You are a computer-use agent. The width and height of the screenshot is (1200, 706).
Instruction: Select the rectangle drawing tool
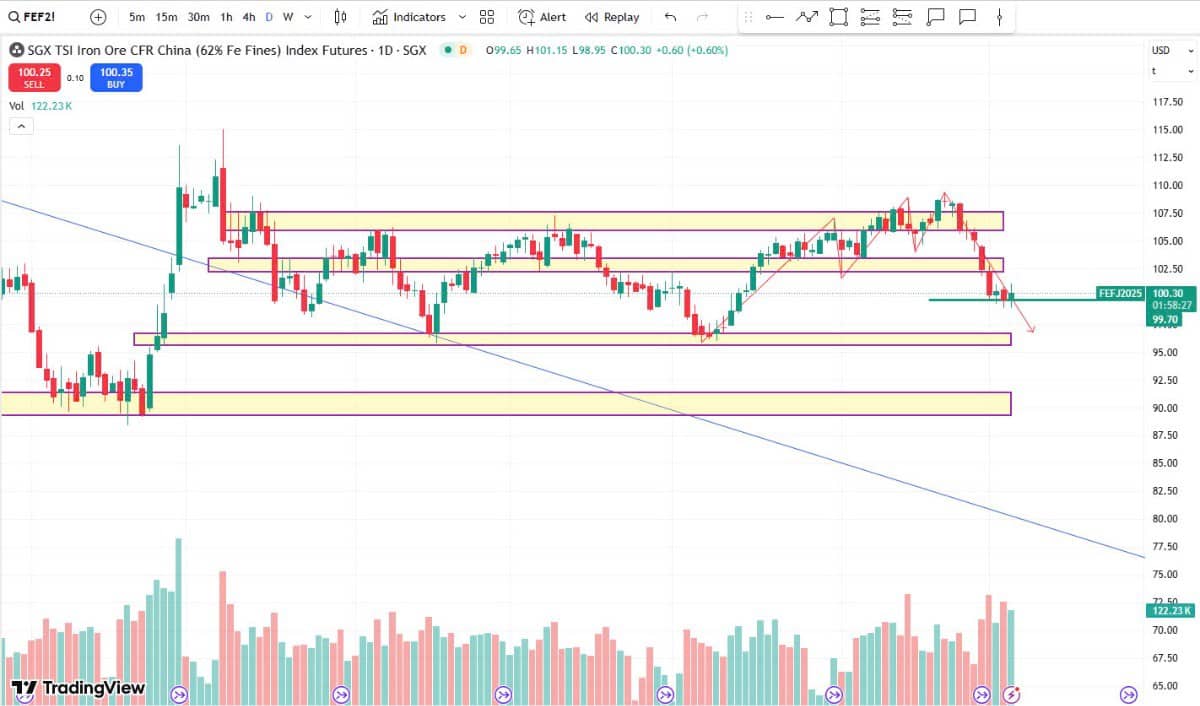click(x=838, y=17)
